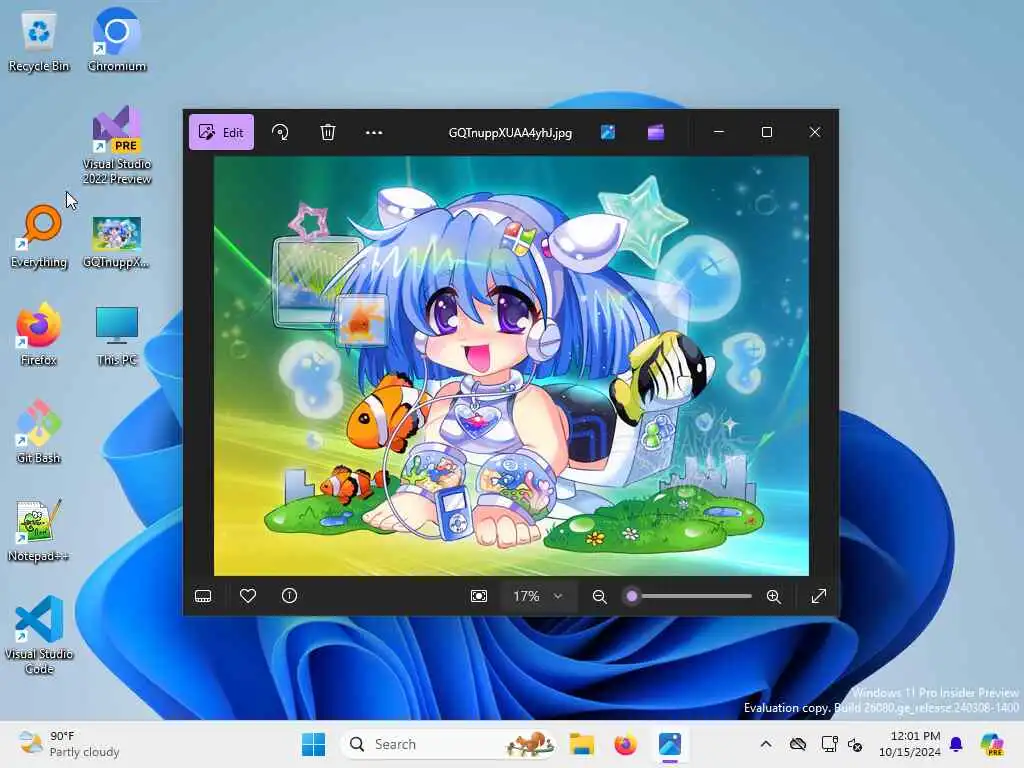Click the tray icon marked with an X
The width and height of the screenshot is (1024, 768).
[855, 744]
